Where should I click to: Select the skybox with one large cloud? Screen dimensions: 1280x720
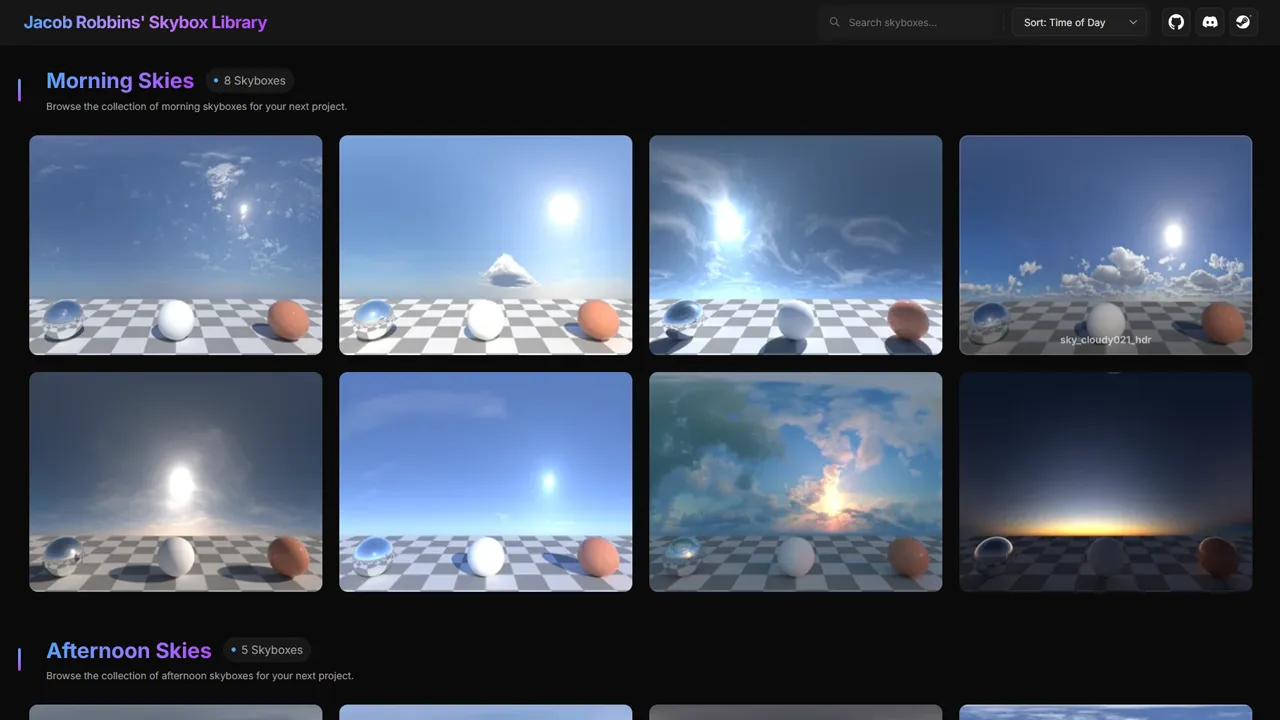tap(485, 245)
